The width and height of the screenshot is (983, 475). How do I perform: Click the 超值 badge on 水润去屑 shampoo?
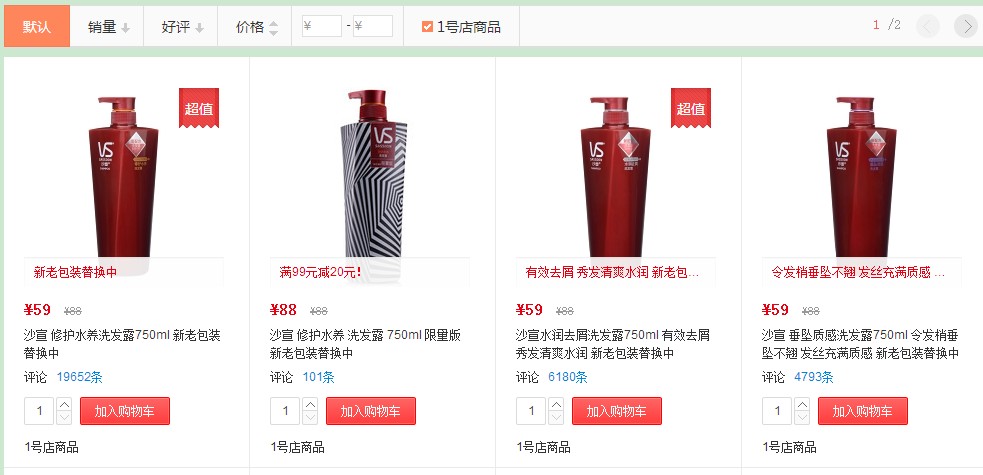click(x=691, y=108)
